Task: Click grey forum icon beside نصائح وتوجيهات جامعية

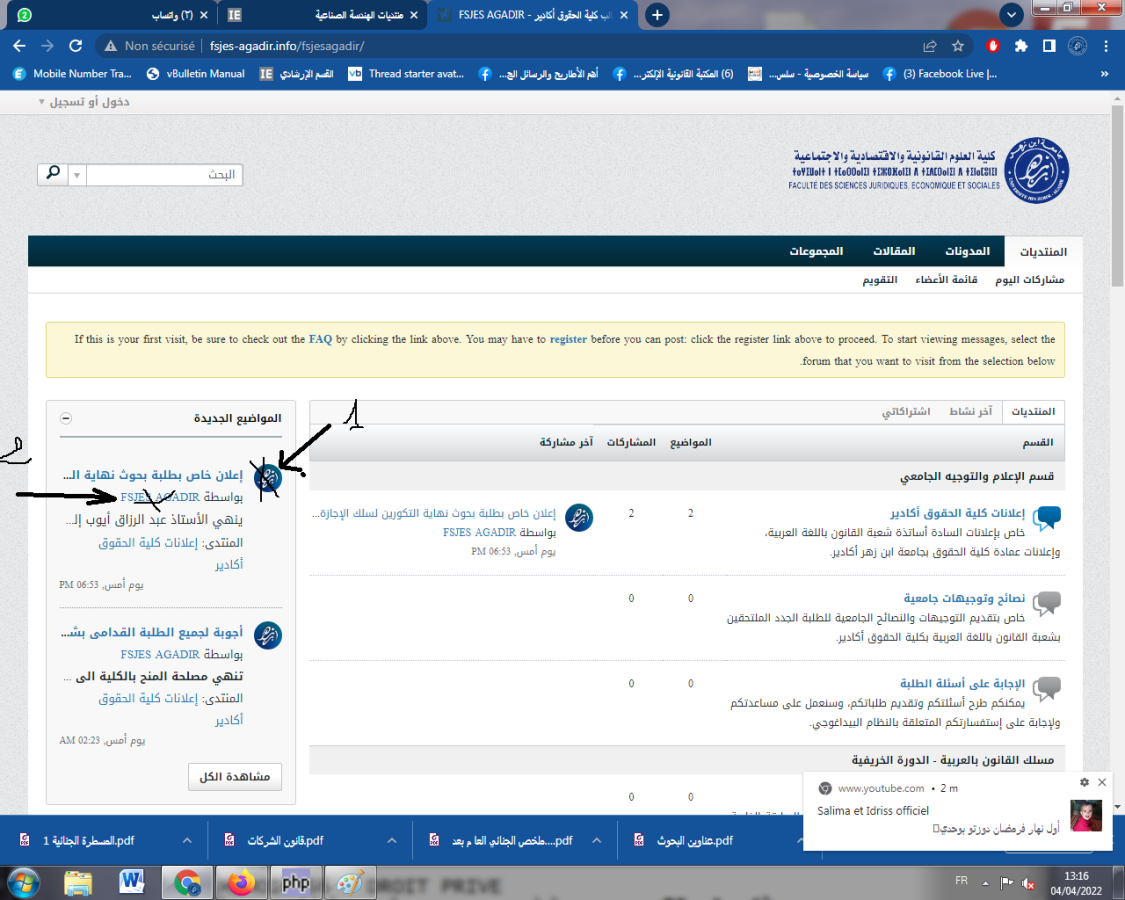Action: point(1047,602)
